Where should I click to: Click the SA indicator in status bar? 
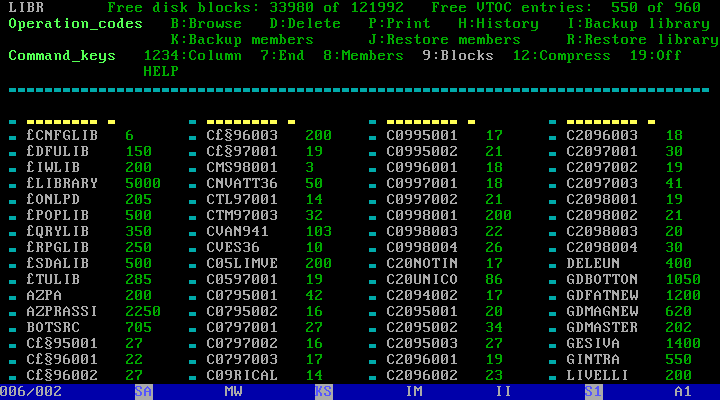143,392
